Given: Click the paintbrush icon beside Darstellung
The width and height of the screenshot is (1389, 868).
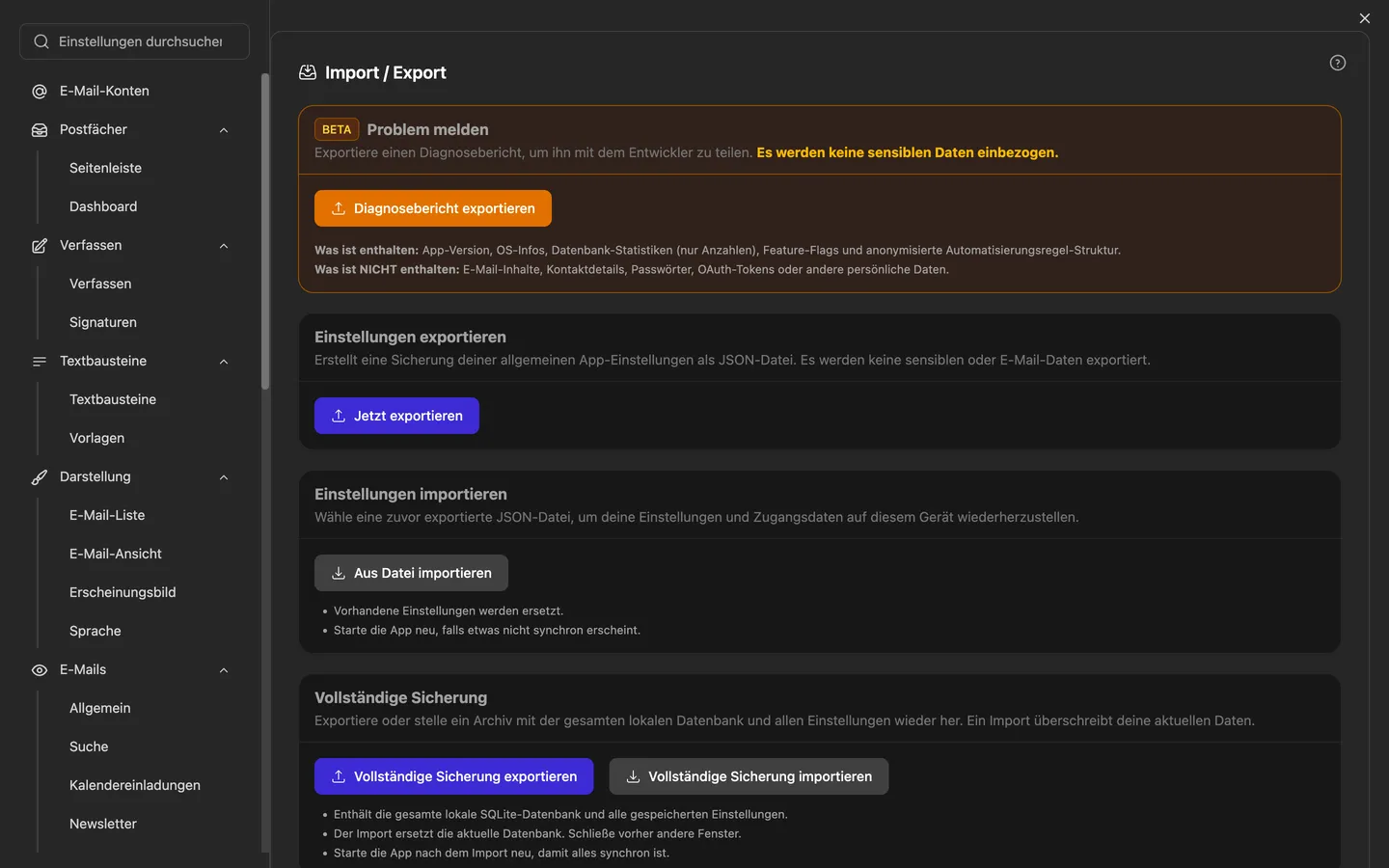Looking at the screenshot, I should 40,477.
